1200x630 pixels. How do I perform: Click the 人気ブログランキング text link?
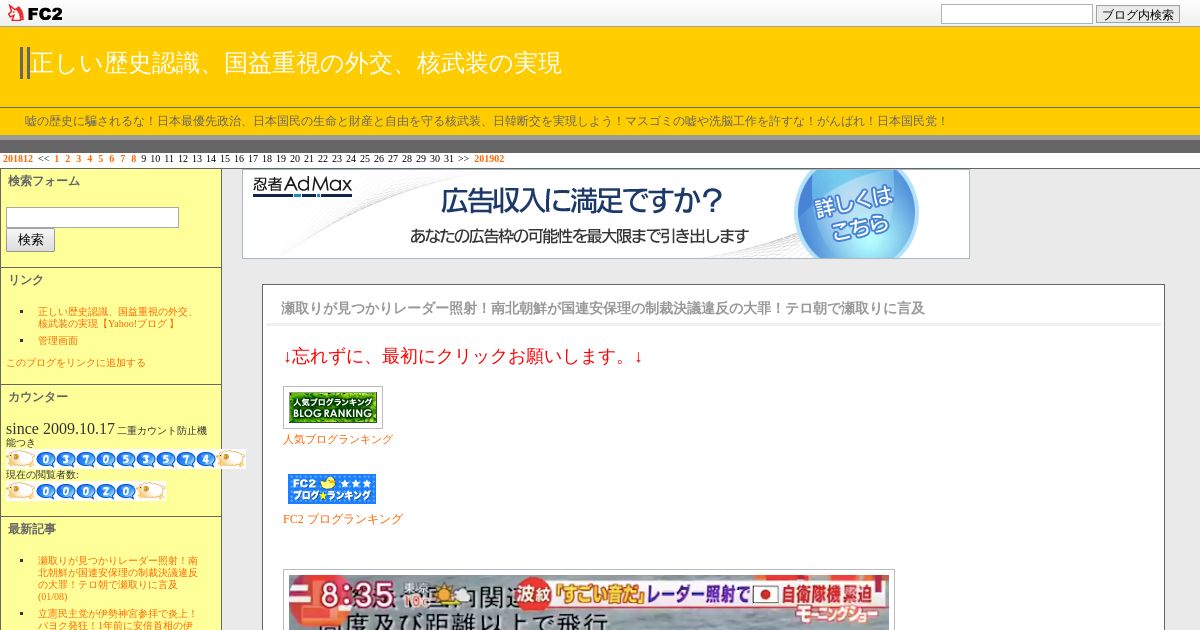pyautogui.click(x=338, y=439)
